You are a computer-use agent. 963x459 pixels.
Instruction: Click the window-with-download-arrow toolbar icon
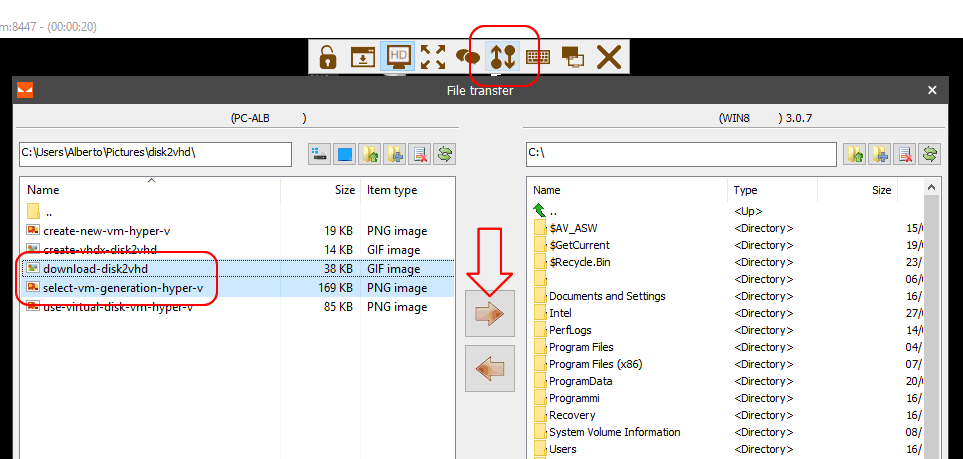[x=363, y=57]
